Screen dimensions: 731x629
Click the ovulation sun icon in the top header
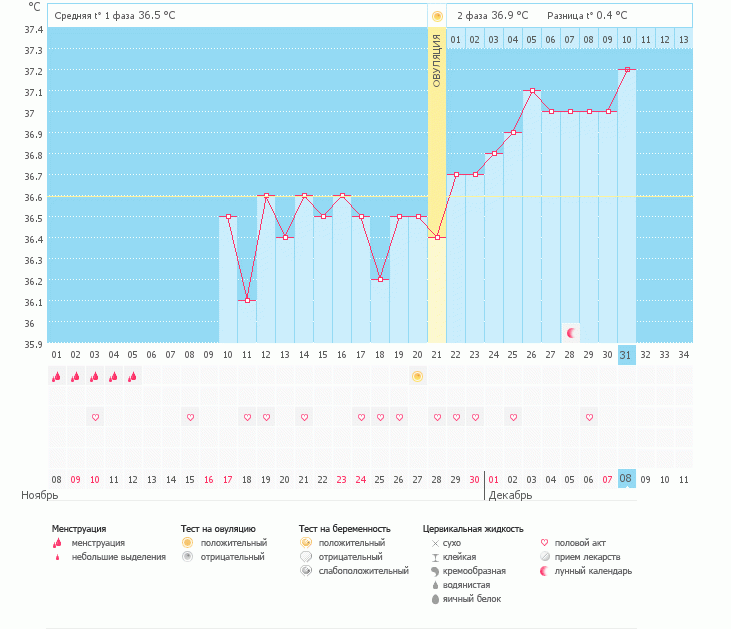point(436,16)
